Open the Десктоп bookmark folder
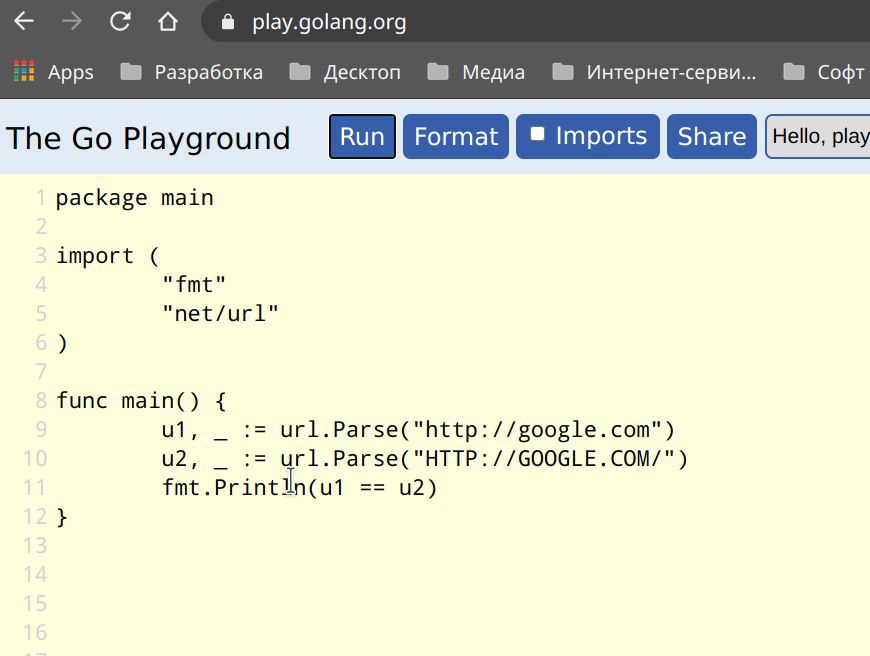870x656 pixels. [345, 72]
